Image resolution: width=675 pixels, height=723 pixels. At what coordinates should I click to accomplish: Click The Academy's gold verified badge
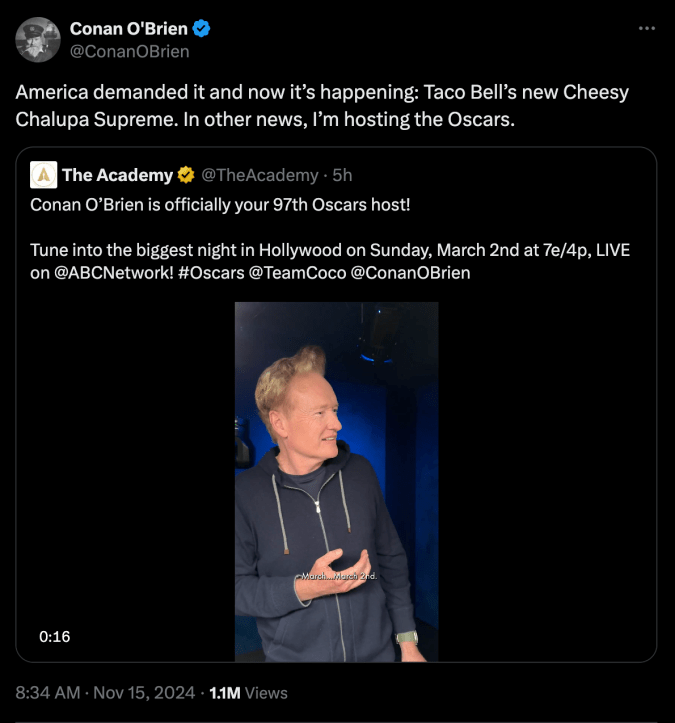click(x=186, y=176)
